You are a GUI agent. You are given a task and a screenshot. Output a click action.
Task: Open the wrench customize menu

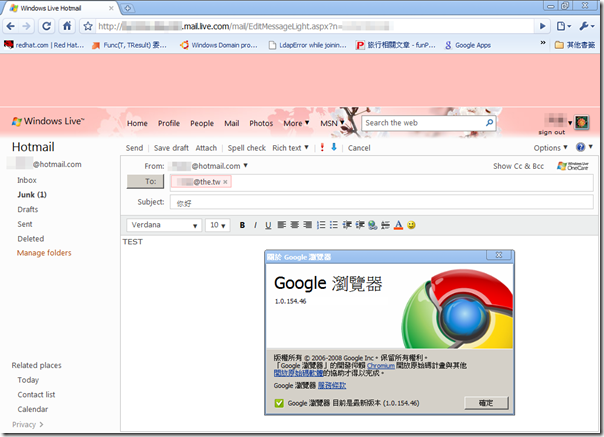click(x=586, y=26)
